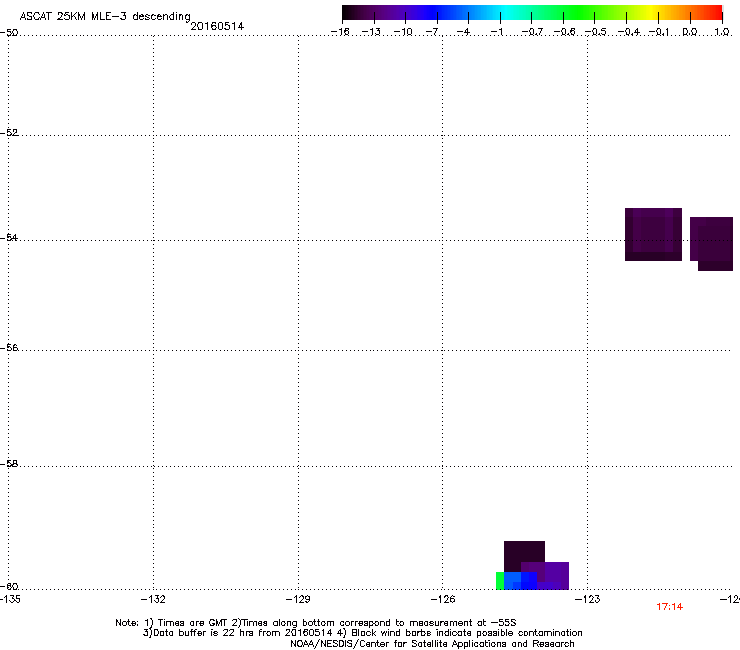Click the longitude label "-135"
Viewport: 740px width, 650px height.
point(9,599)
